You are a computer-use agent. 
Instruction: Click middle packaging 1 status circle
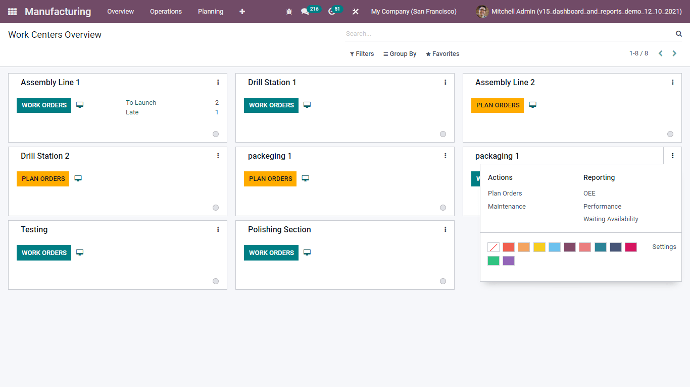[x=443, y=207]
